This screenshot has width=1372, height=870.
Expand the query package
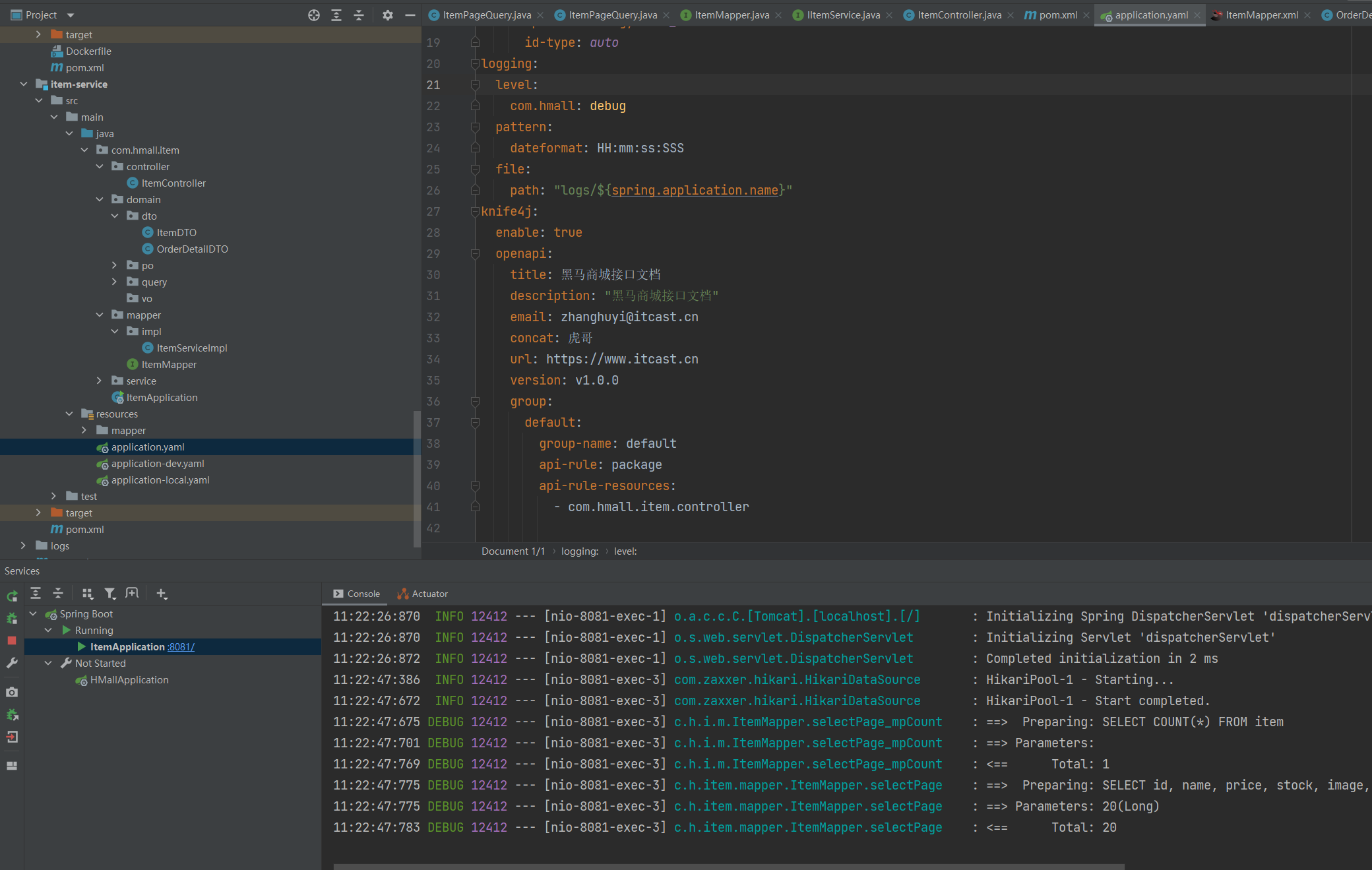point(114,282)
